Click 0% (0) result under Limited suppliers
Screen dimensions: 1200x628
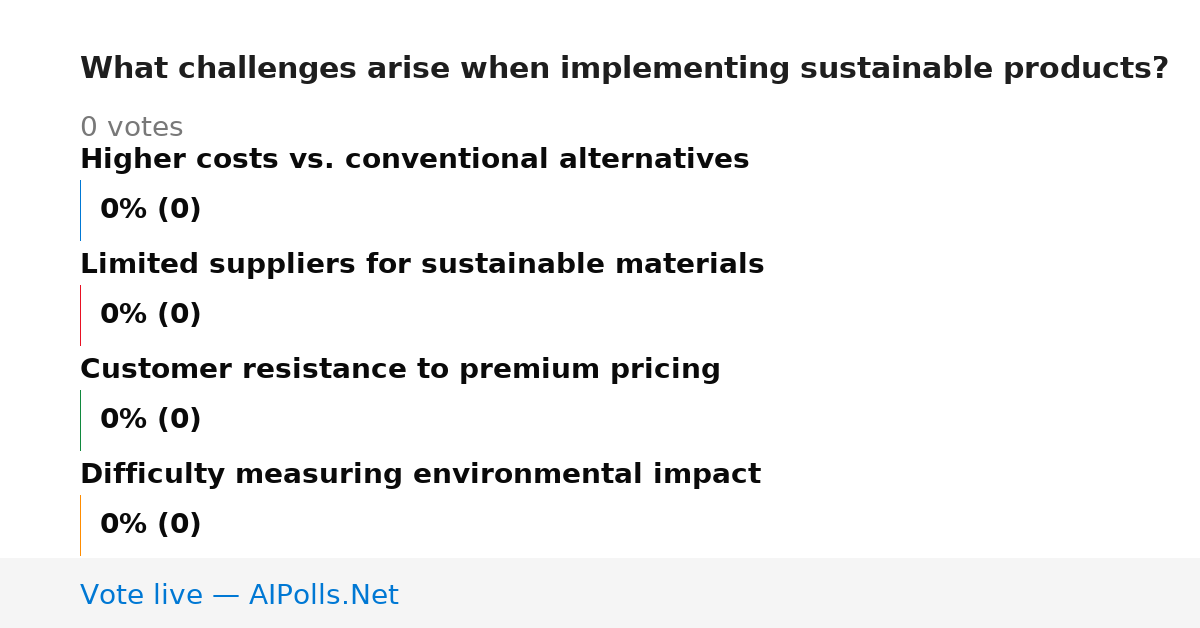point(150,315)
